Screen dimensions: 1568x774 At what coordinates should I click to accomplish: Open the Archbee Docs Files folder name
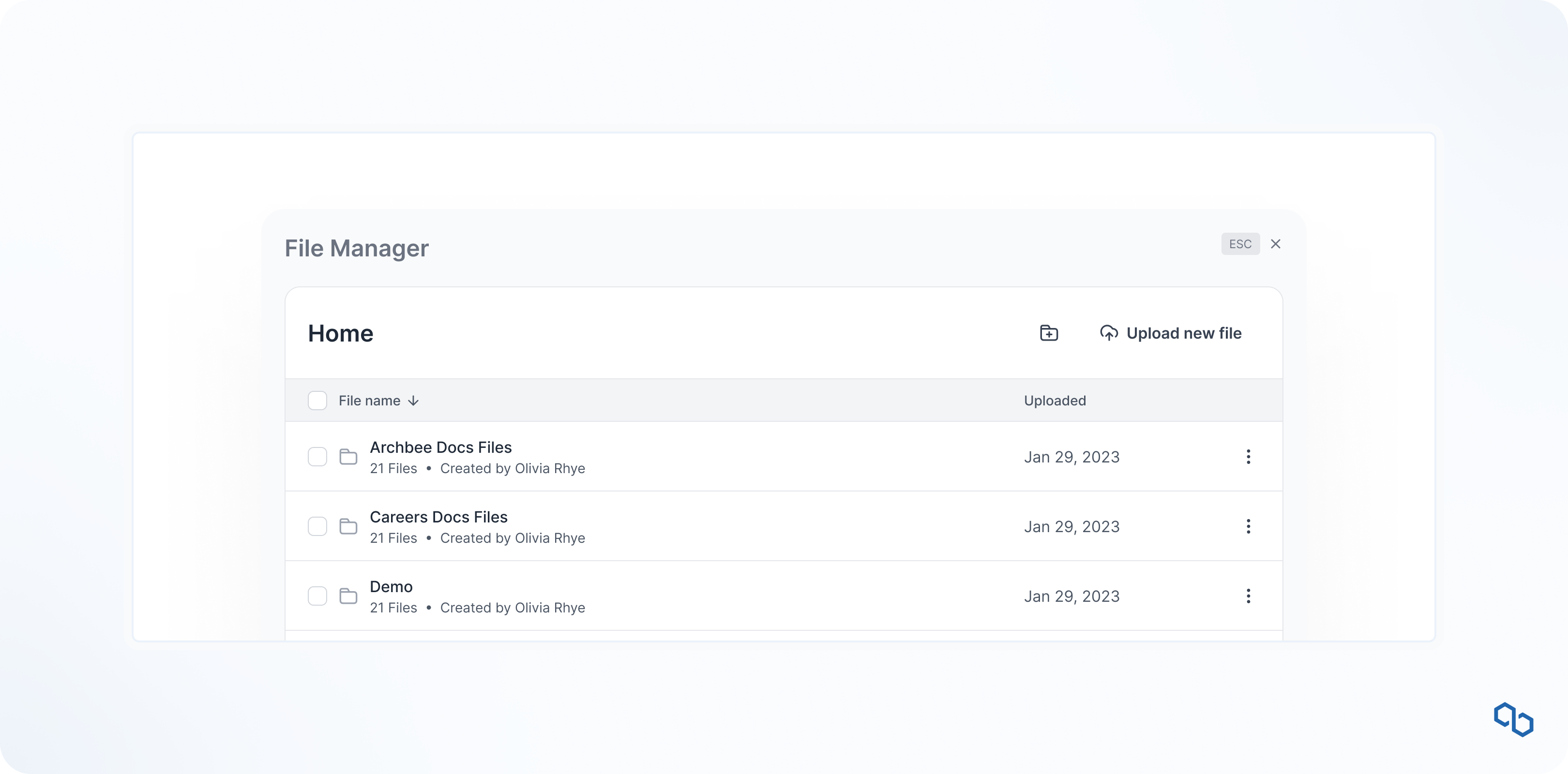[x=441, y=447]
